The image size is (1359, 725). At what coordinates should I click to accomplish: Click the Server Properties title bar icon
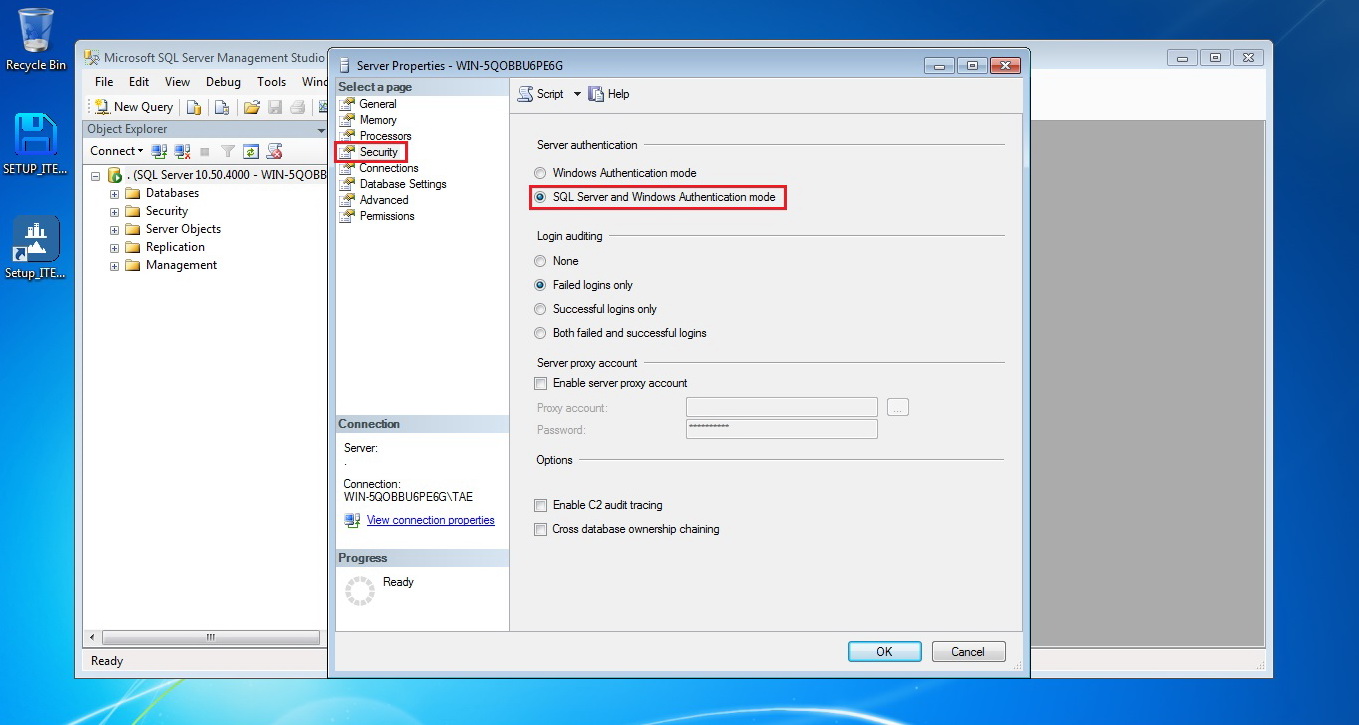click(x=345, y=65)
